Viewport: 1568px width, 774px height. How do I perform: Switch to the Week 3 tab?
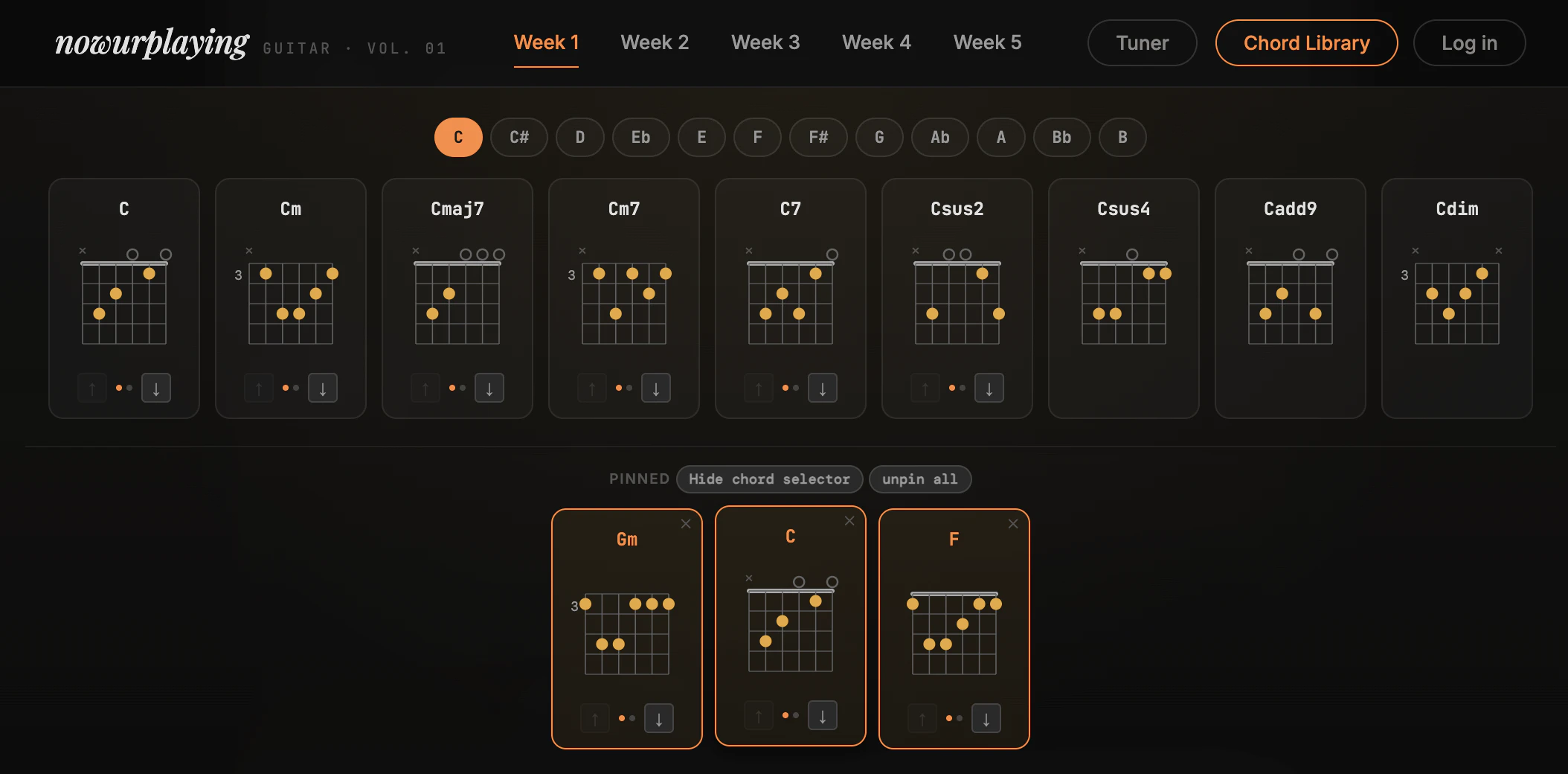[x=765, y=42]
